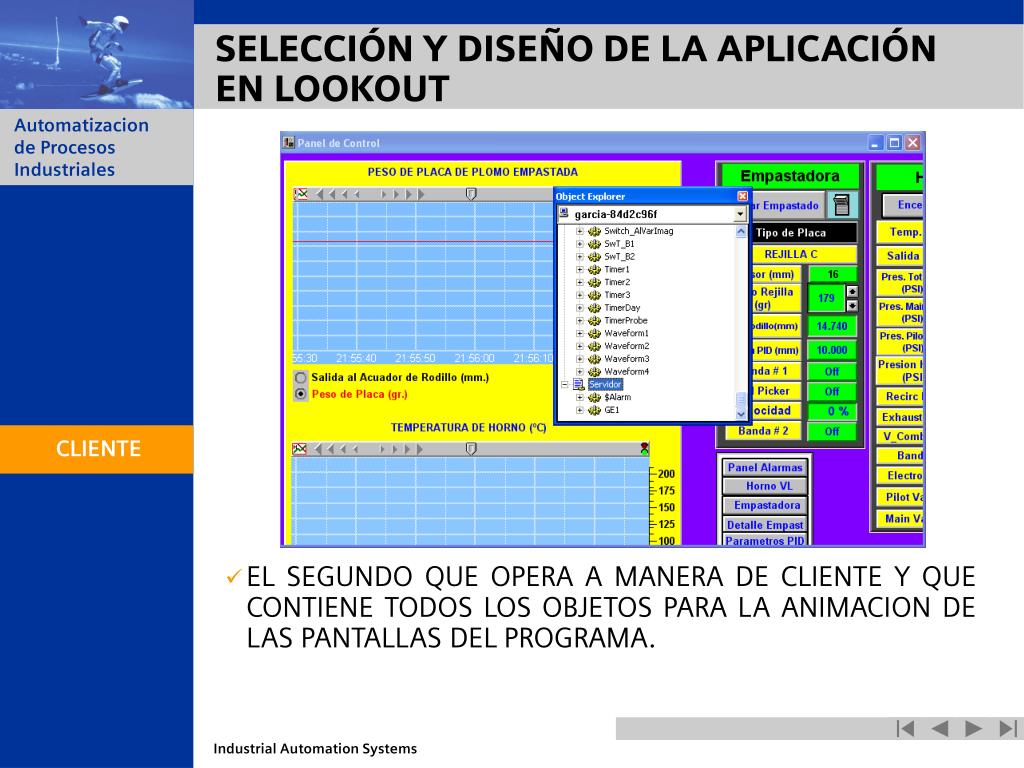Click the traffic light icon on the temperature trend
This screenshot has height=768, width=1024.
(x=645, y=449)
